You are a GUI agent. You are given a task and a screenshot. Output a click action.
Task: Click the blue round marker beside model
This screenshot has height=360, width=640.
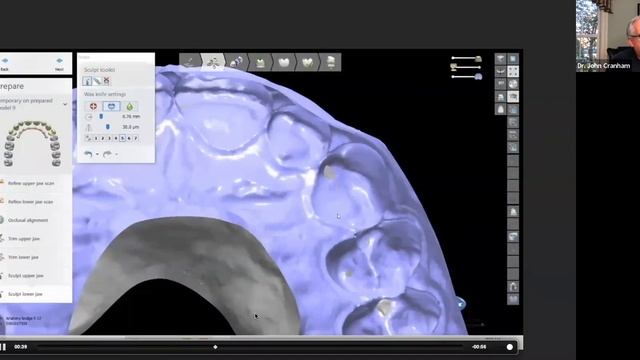[461, 303]
